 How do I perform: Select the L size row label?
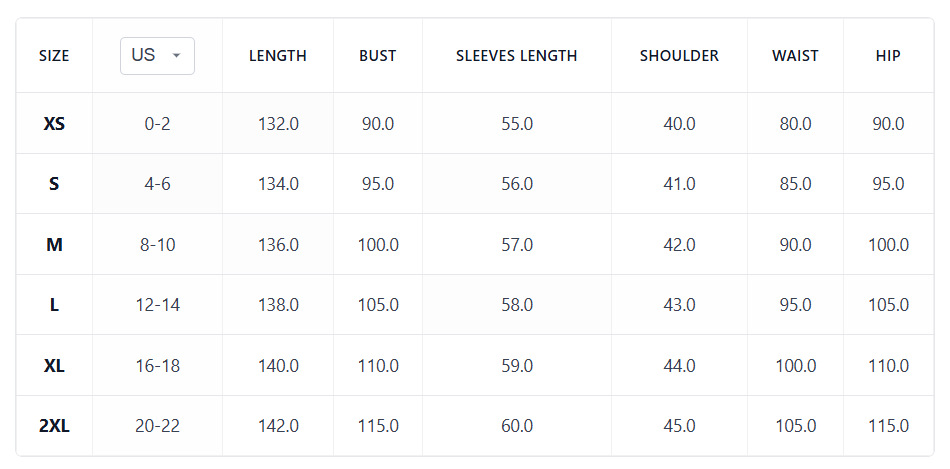pos(54,305)
